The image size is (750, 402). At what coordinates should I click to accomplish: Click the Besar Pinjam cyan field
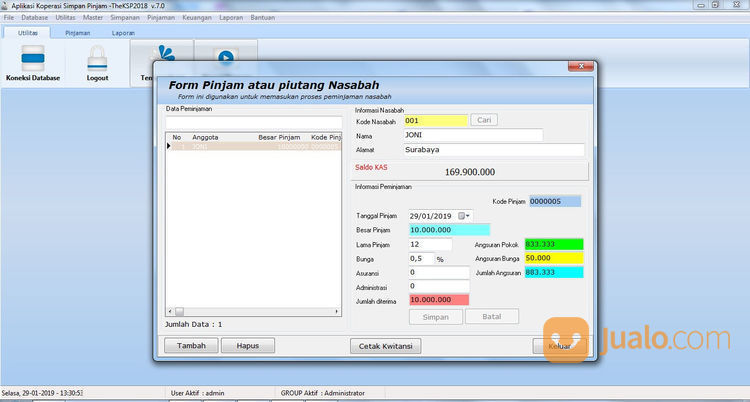[x=450, y=230]
